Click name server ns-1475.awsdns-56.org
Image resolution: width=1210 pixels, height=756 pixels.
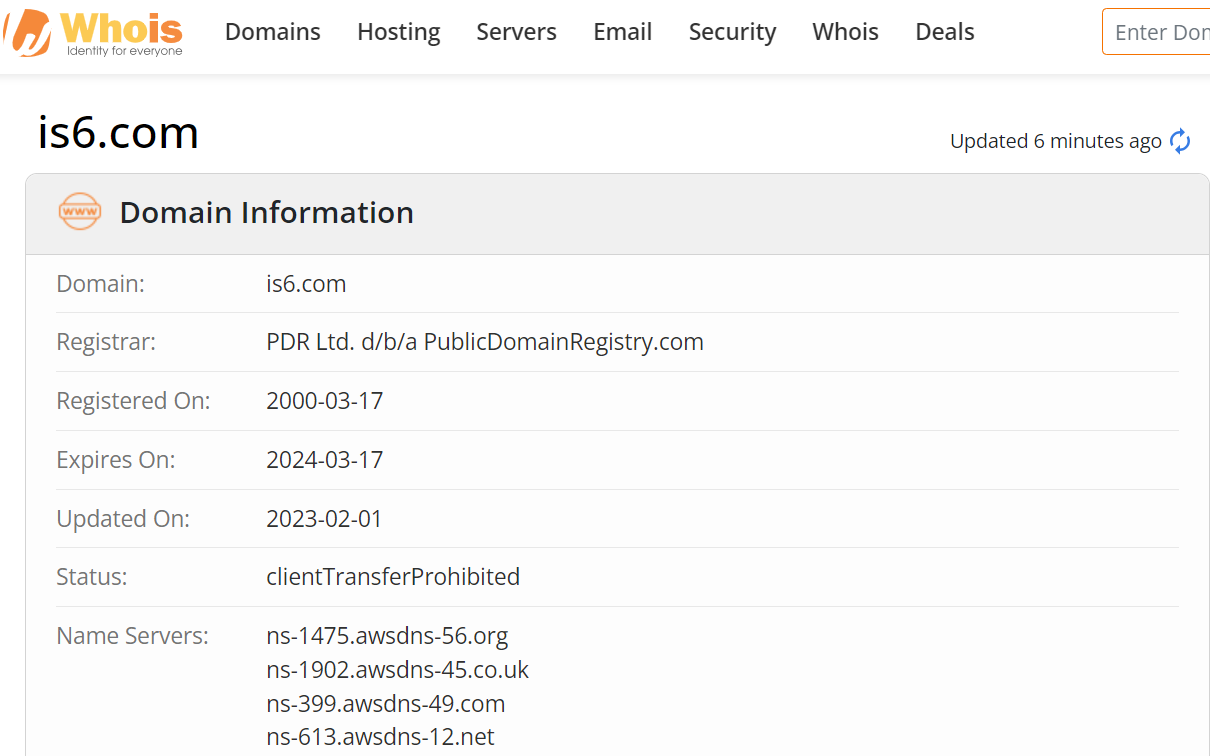point(387,636)
